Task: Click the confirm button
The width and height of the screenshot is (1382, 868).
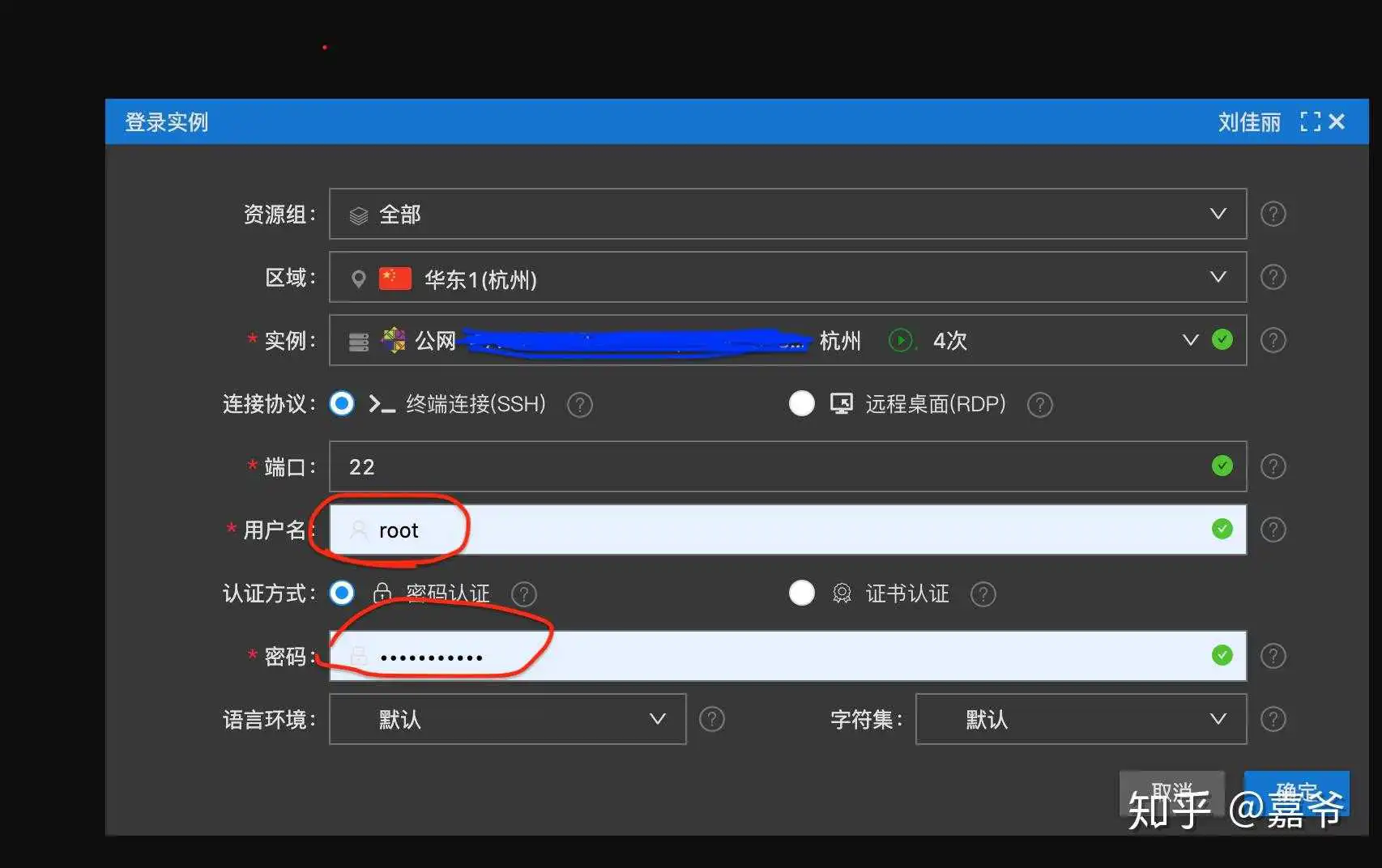Action: click(x=1297, y=793)
